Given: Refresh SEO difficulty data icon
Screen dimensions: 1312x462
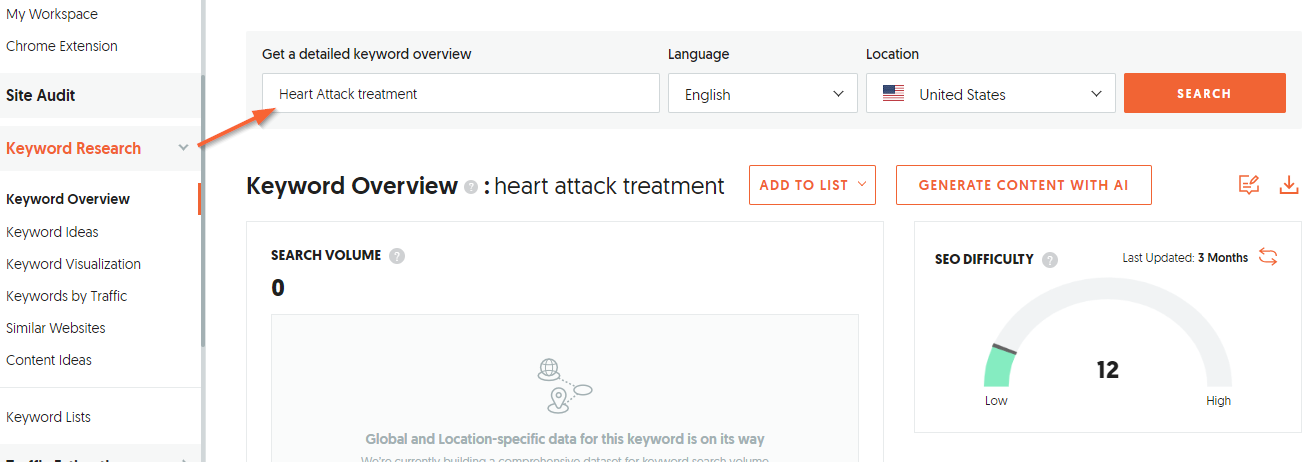Looking at the screenshot, I should 1268,257.
